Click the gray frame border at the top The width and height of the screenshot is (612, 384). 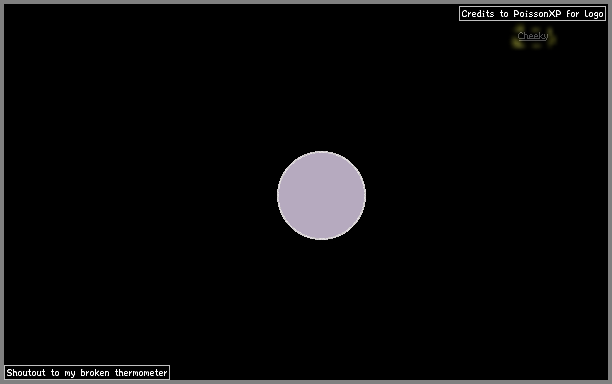pos(306,2)
